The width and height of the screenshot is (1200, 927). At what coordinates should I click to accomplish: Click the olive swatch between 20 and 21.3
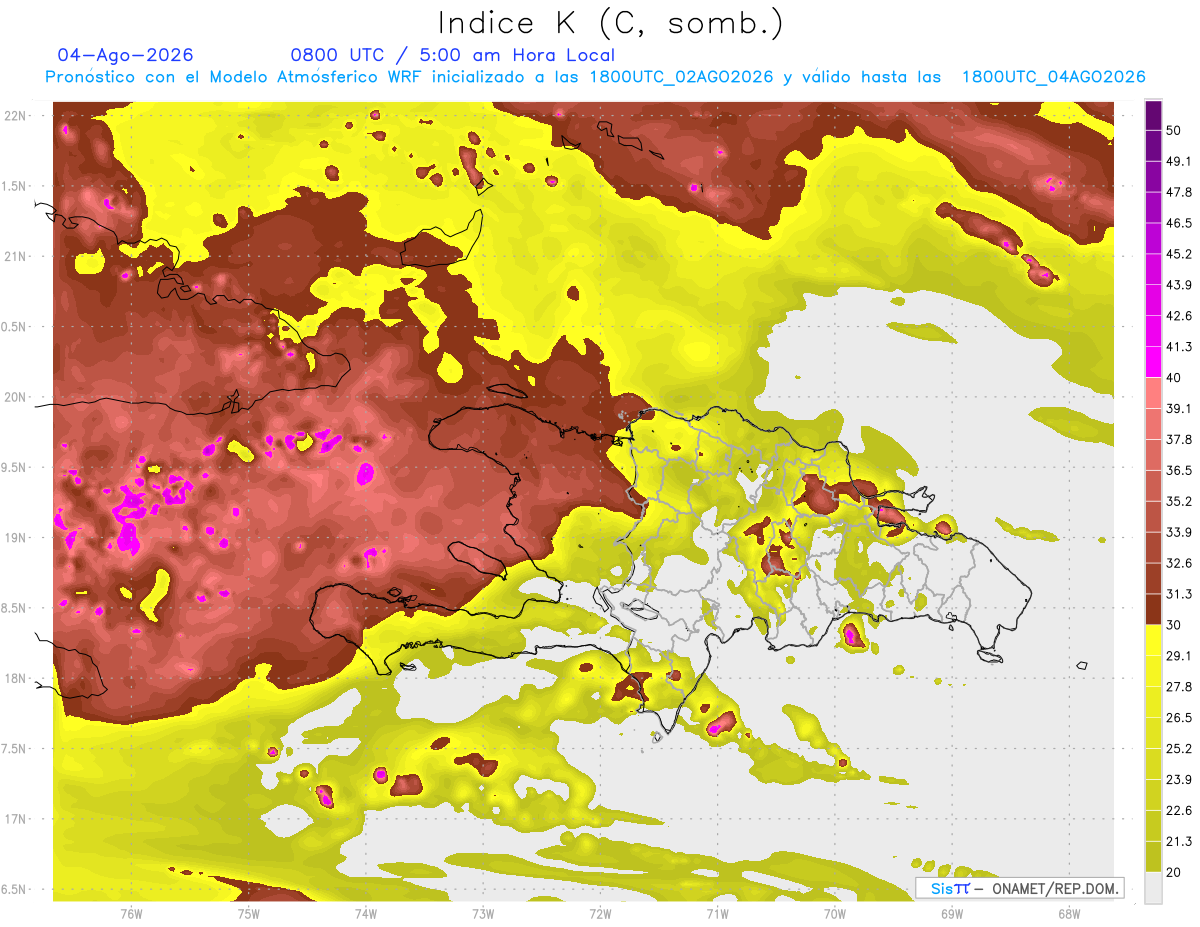(x=1153, y=857)
